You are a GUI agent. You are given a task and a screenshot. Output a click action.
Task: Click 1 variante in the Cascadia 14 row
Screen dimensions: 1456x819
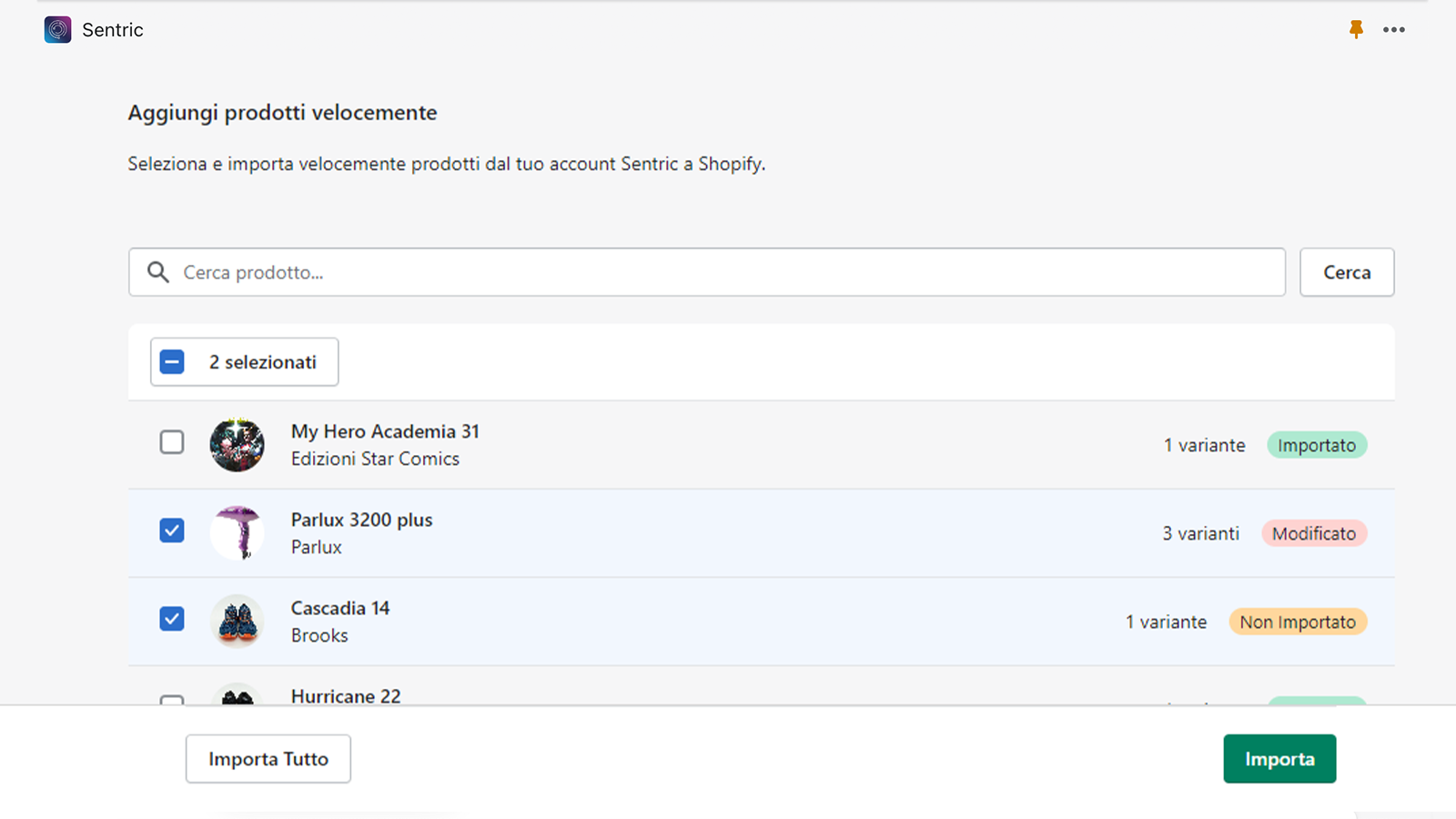coord(1166,622)
